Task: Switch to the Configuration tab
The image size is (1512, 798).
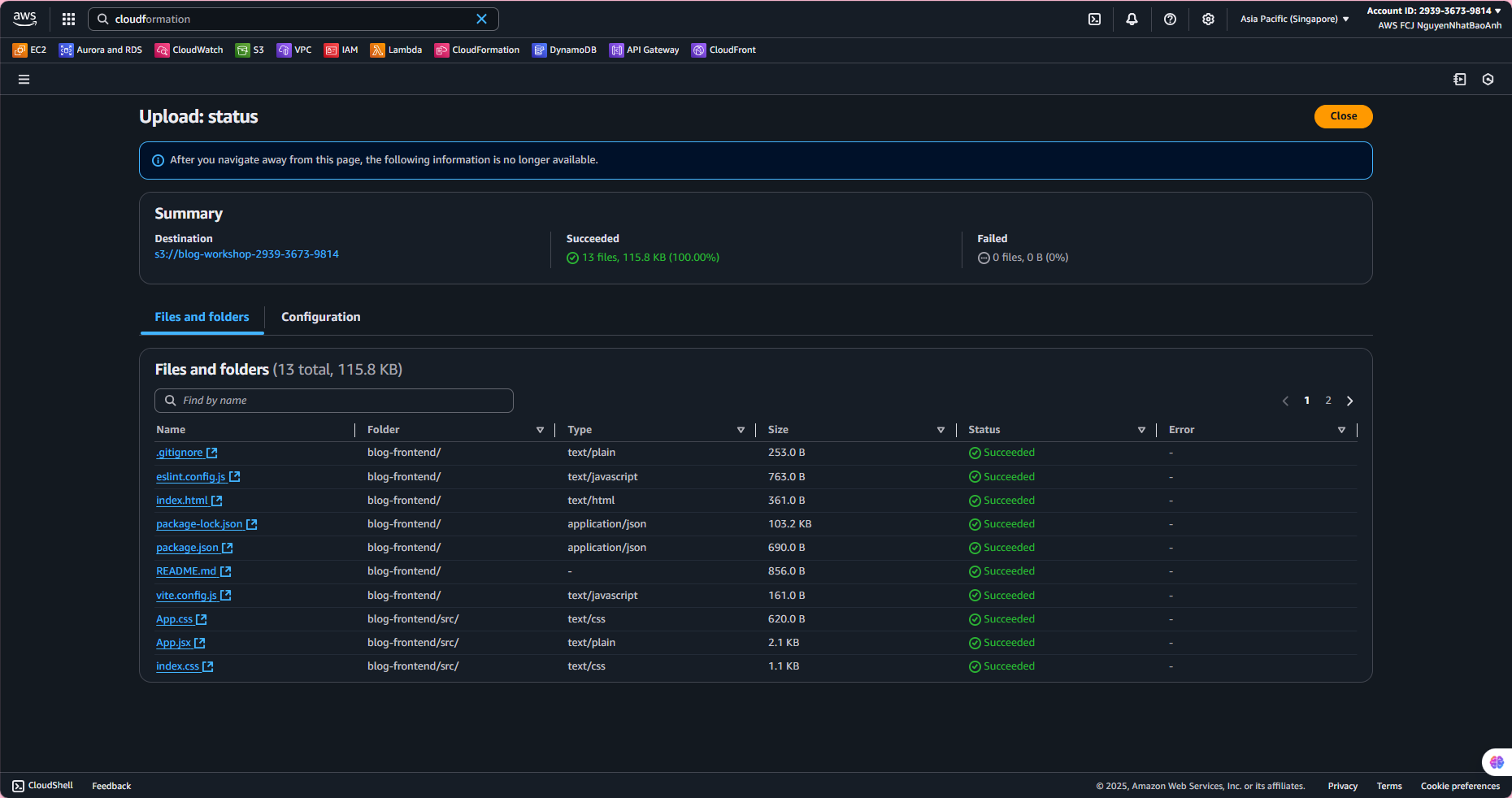Action: tap(320, 317)
